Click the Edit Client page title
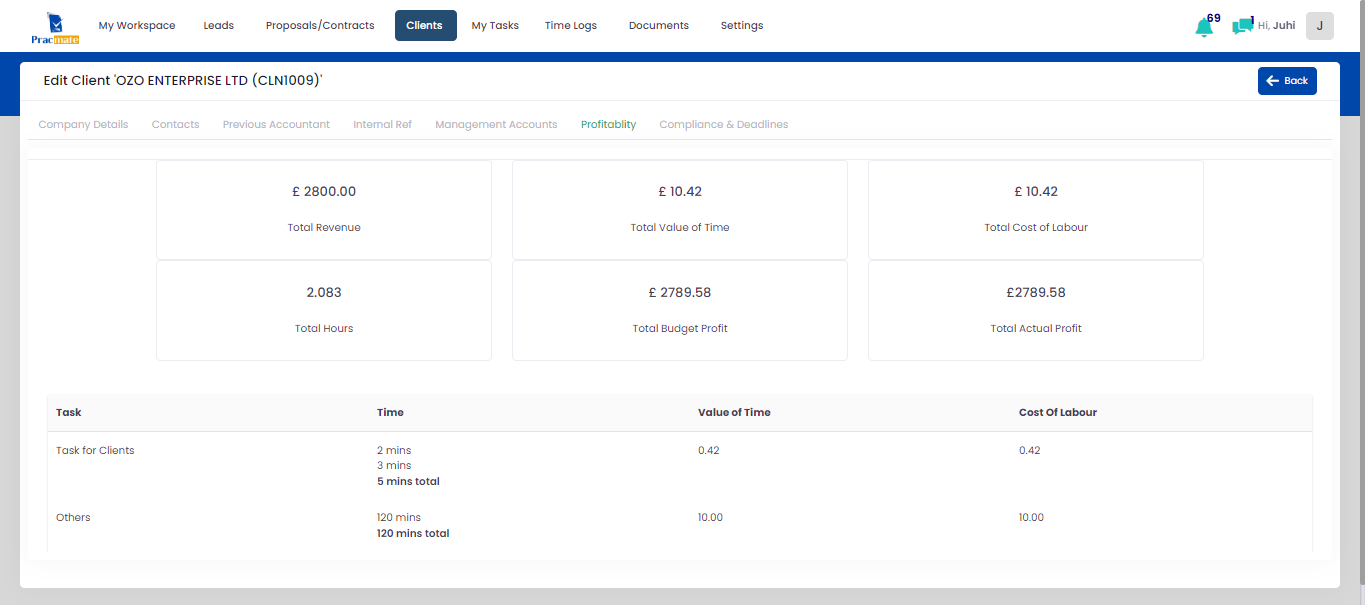1365x605 pixels. pos(183,81)
